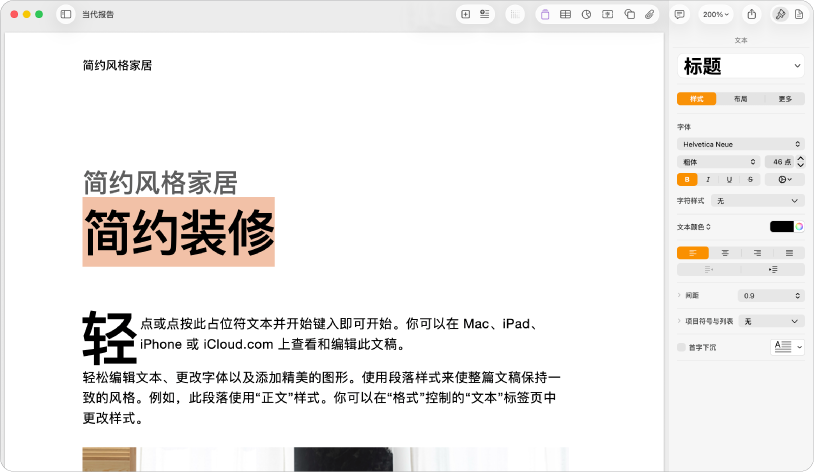Click the paperclip attachment icon
Screen dimensions: 814x473
point(649,15)
